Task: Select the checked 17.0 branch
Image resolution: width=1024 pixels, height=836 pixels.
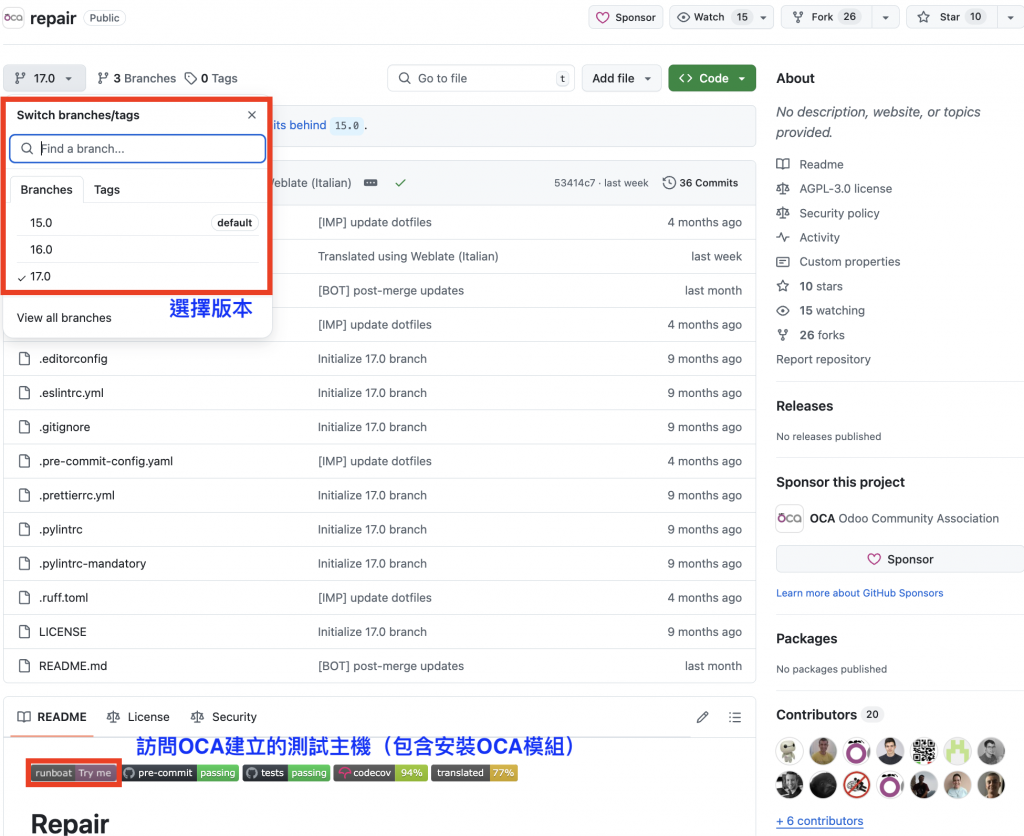Action: (137, 276)
